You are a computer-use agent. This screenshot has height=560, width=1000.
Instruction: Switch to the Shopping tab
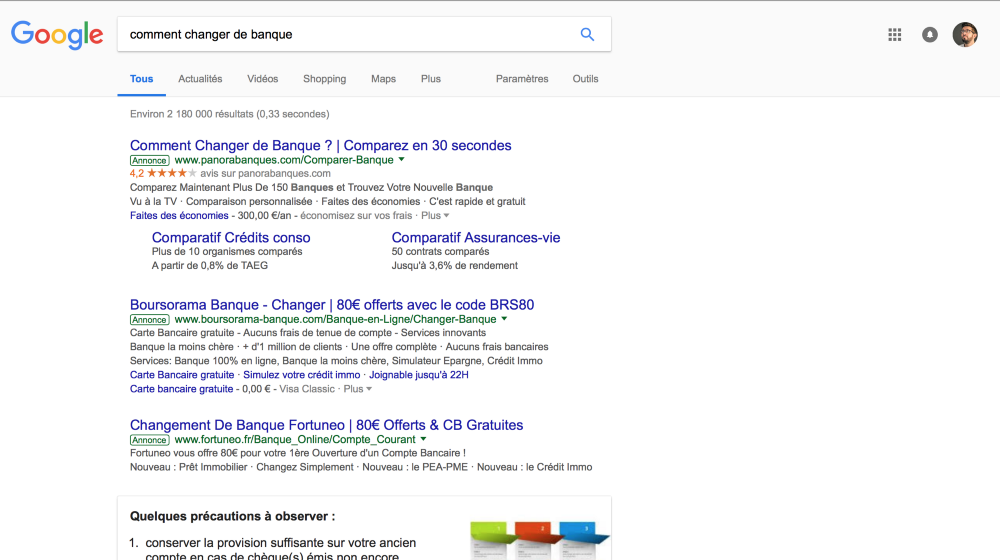tap(325, 79)
